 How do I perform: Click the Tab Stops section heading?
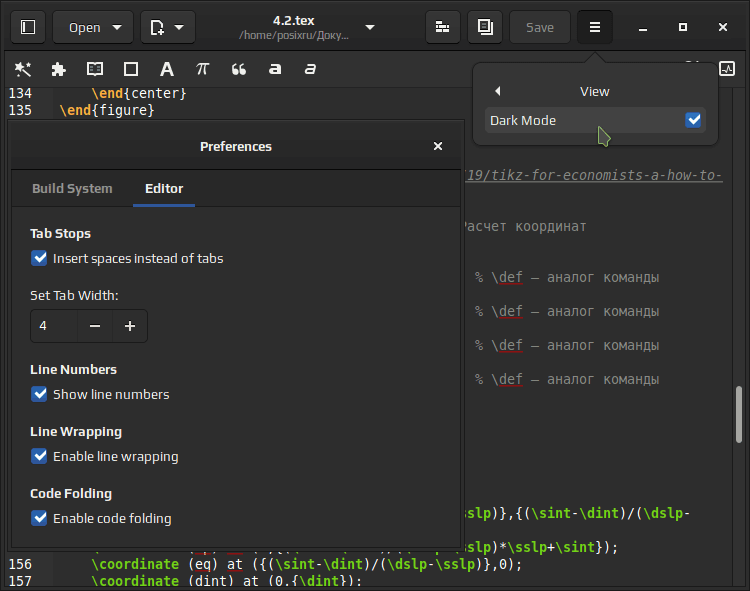(60, 233)
